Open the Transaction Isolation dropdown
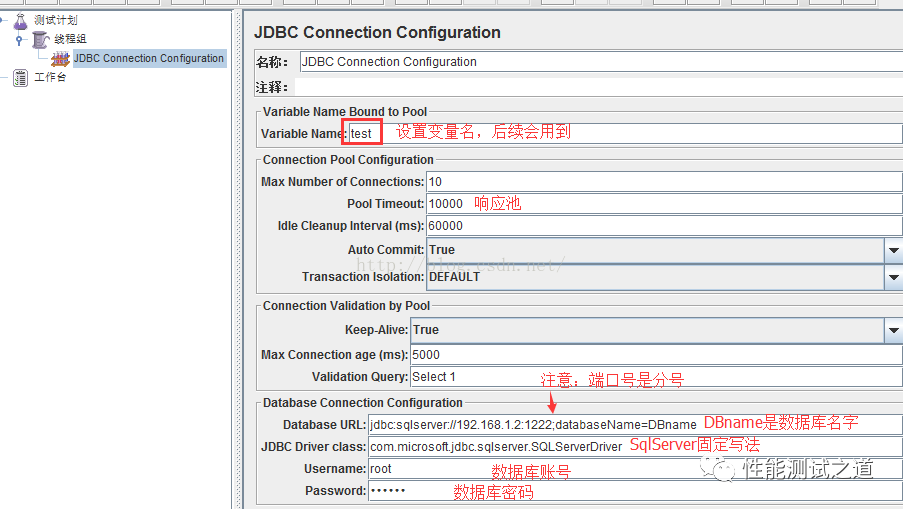903x509 pixels. [x=893, y=277]
